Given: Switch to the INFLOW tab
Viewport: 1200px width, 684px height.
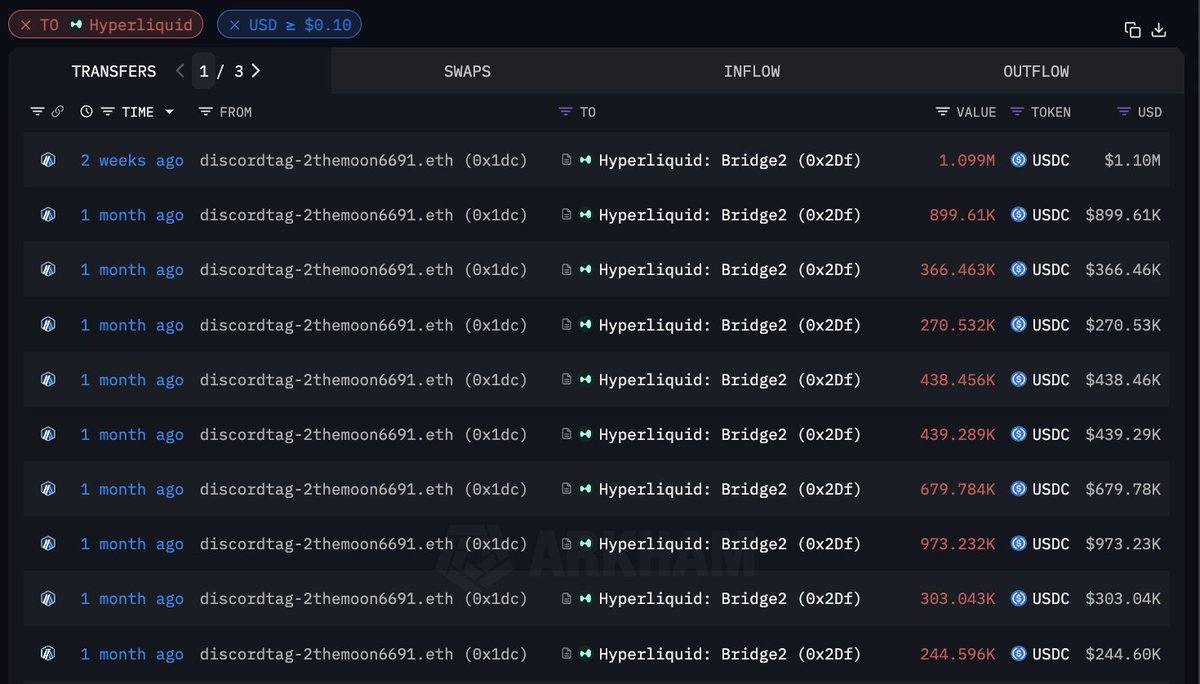Looking at the screenshot, I should click(752, 71).
